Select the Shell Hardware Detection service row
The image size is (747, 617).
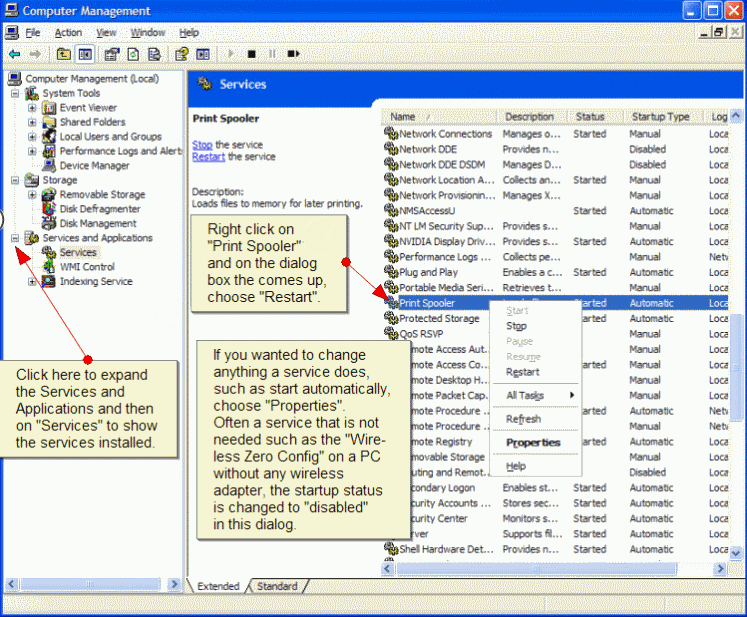pyautogui.click(x=555, y=549)
